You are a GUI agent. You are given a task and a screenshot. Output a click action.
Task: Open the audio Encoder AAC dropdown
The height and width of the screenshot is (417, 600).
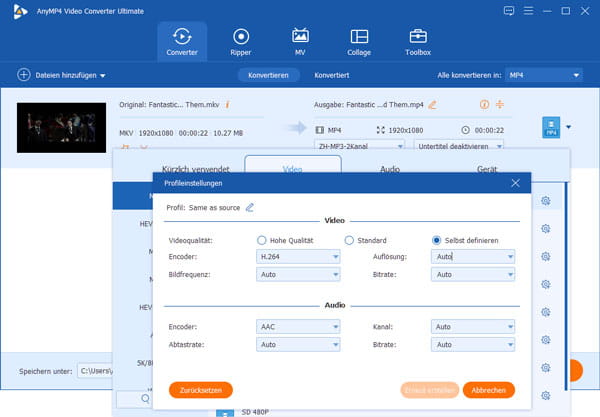point(298,327)
